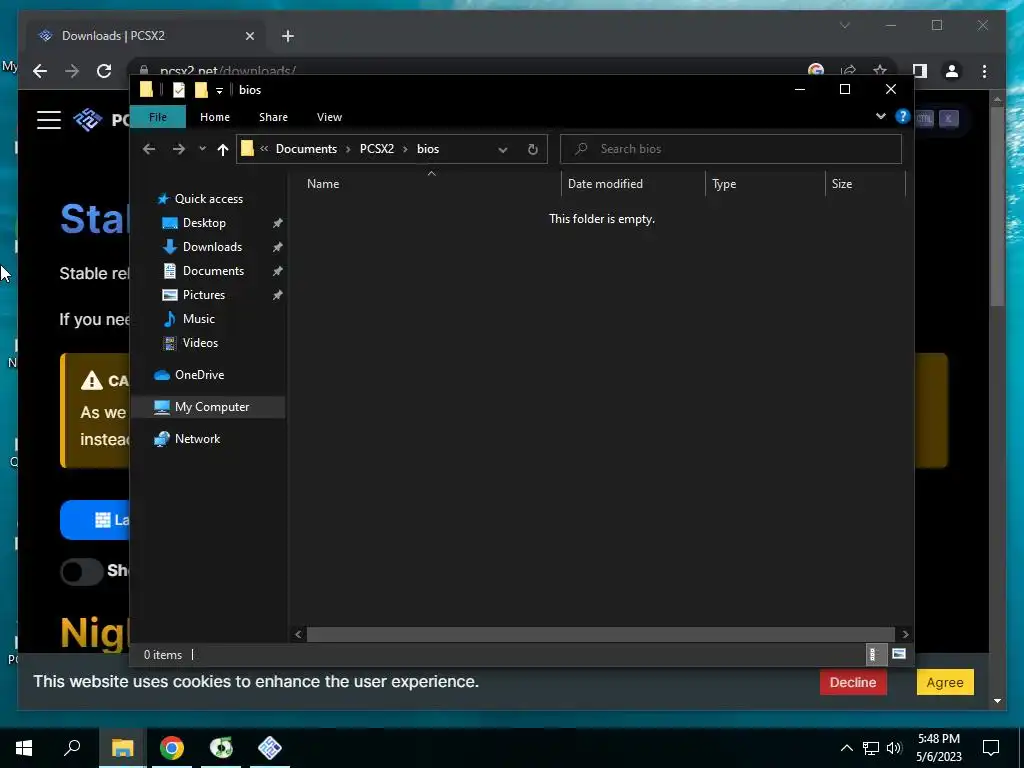Viewport: 1024px width, 768px height.
Task: Reload the Chrome page
Action: [104, 71]
